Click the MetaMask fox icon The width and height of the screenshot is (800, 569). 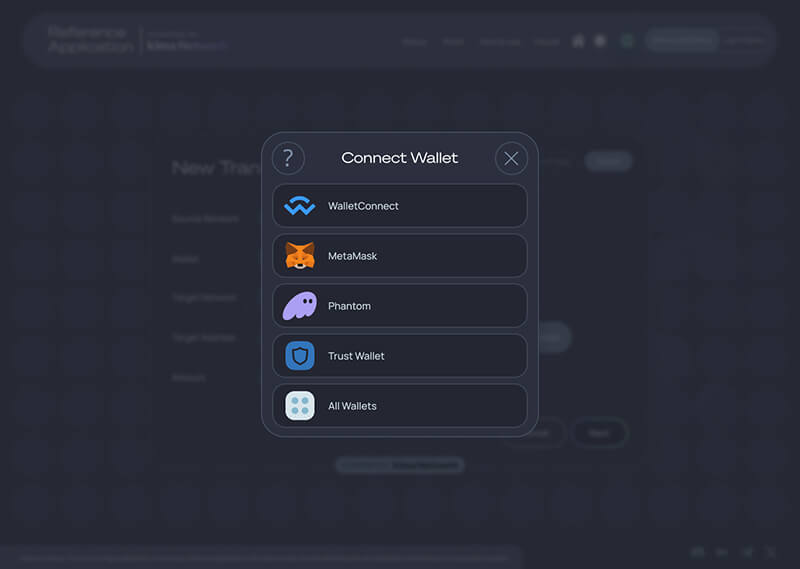pyautogui.click(x=300, y=256)
